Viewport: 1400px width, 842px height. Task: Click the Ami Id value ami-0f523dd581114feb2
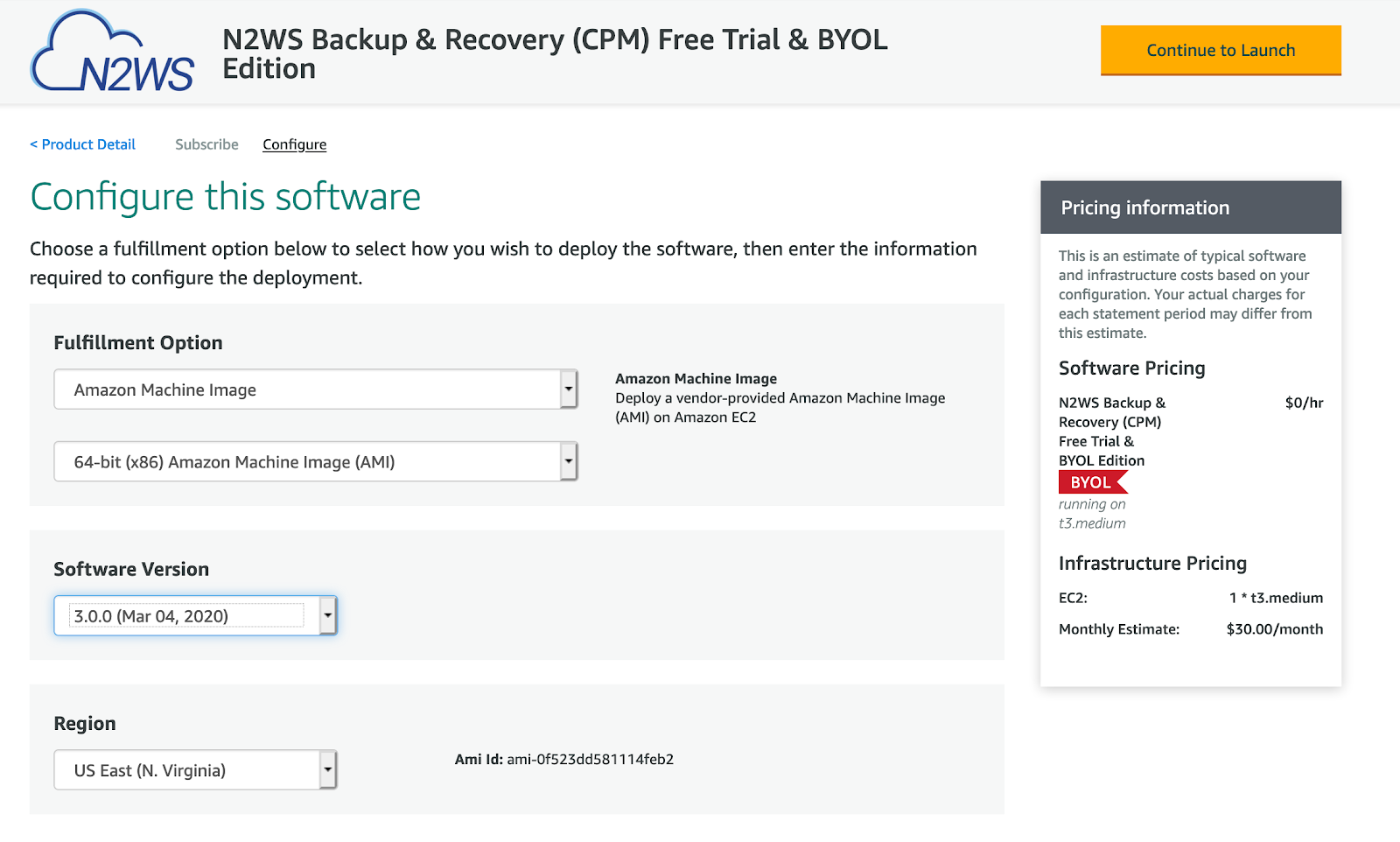(591, 760)
